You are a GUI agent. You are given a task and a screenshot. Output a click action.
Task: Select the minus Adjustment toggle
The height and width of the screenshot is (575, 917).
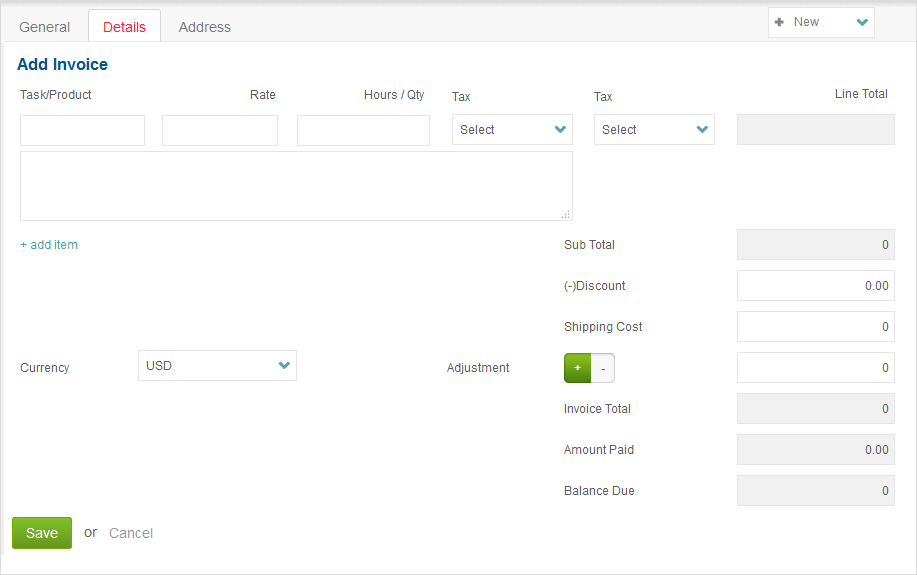pyautogui.click(x=603, y=368)
